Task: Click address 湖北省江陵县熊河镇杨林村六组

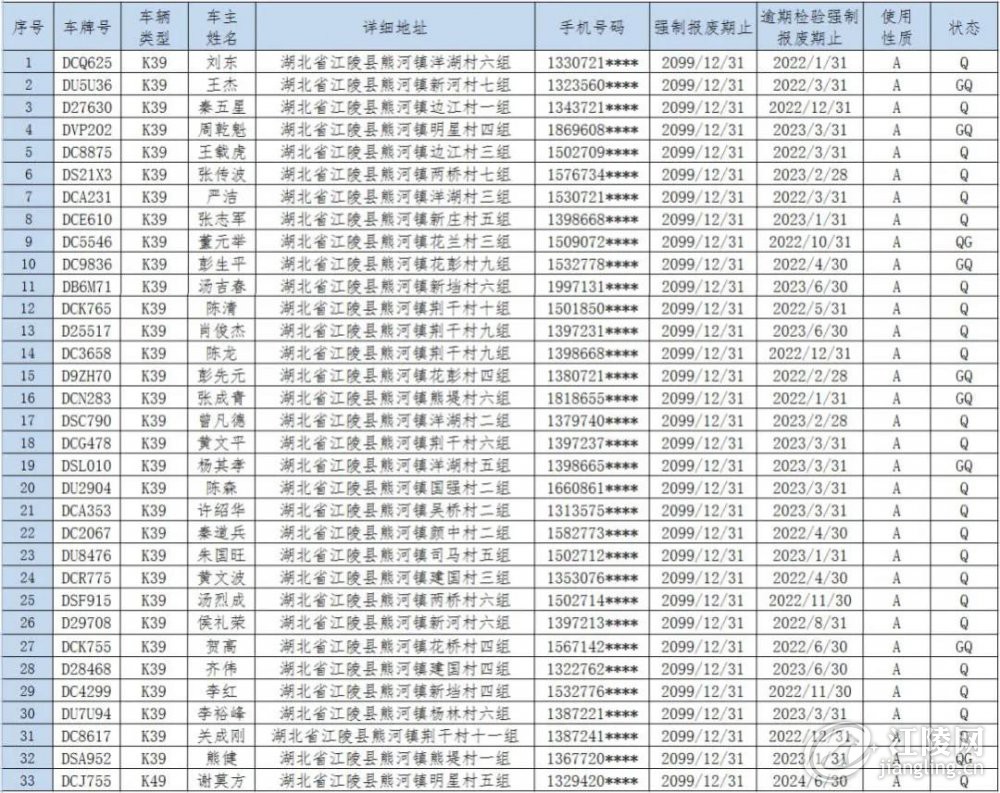Action: click(x=395, y=713)
